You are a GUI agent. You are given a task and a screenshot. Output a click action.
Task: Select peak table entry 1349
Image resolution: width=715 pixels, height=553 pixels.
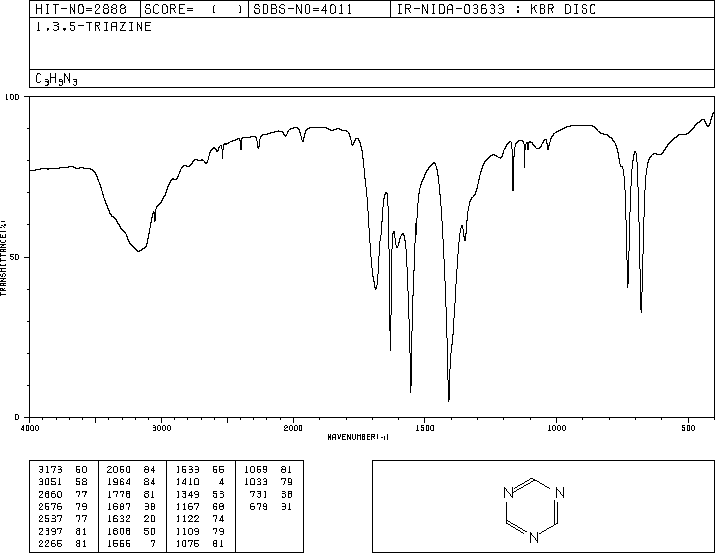tap(200, 494)
